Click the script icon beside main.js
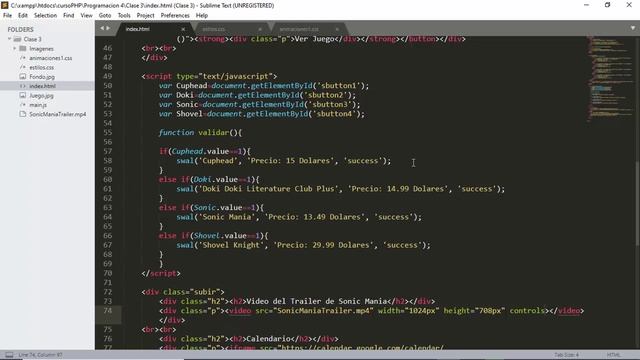This screenshot has height=360, width=640. 23,105
